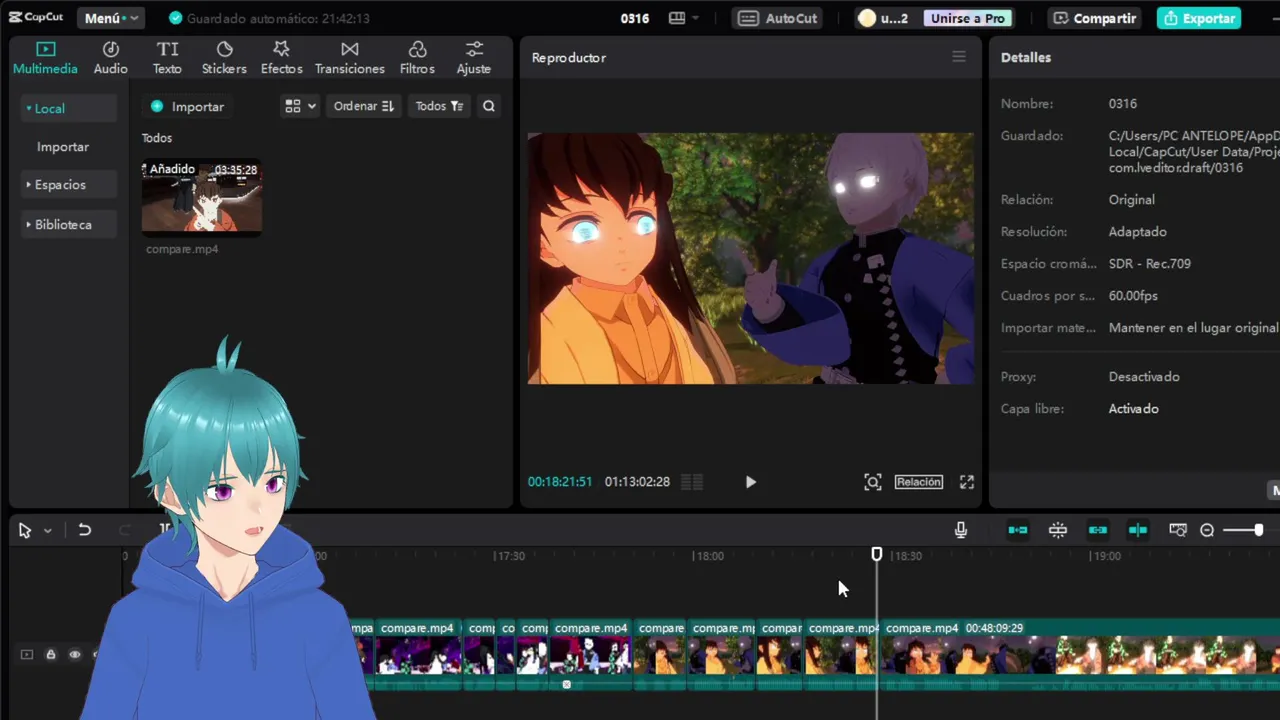Open the Multimedia tab
This screenshot has width=1280, height=720.
pos(45,58)
